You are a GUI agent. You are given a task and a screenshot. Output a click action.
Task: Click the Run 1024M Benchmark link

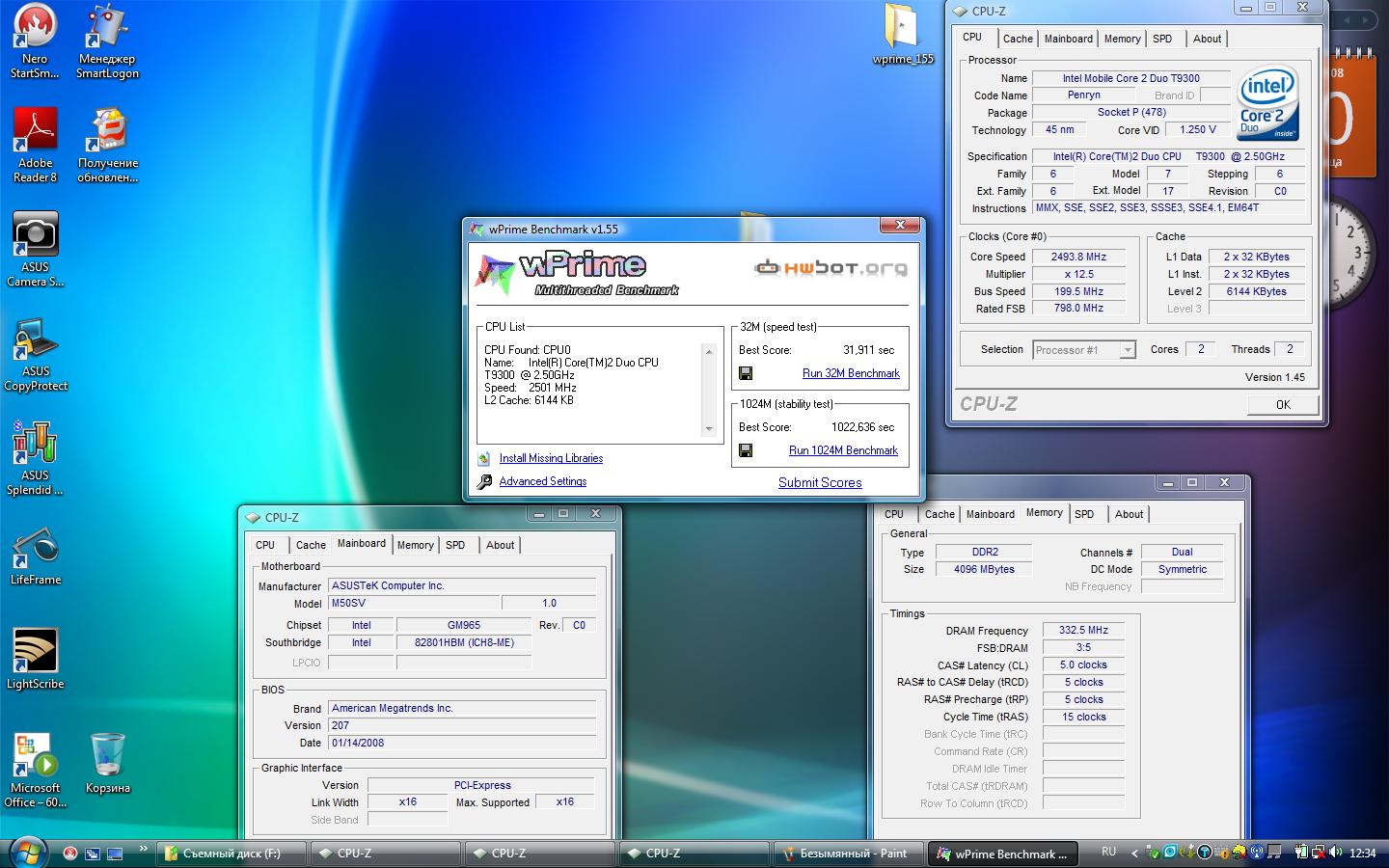[x=843, y=450]
